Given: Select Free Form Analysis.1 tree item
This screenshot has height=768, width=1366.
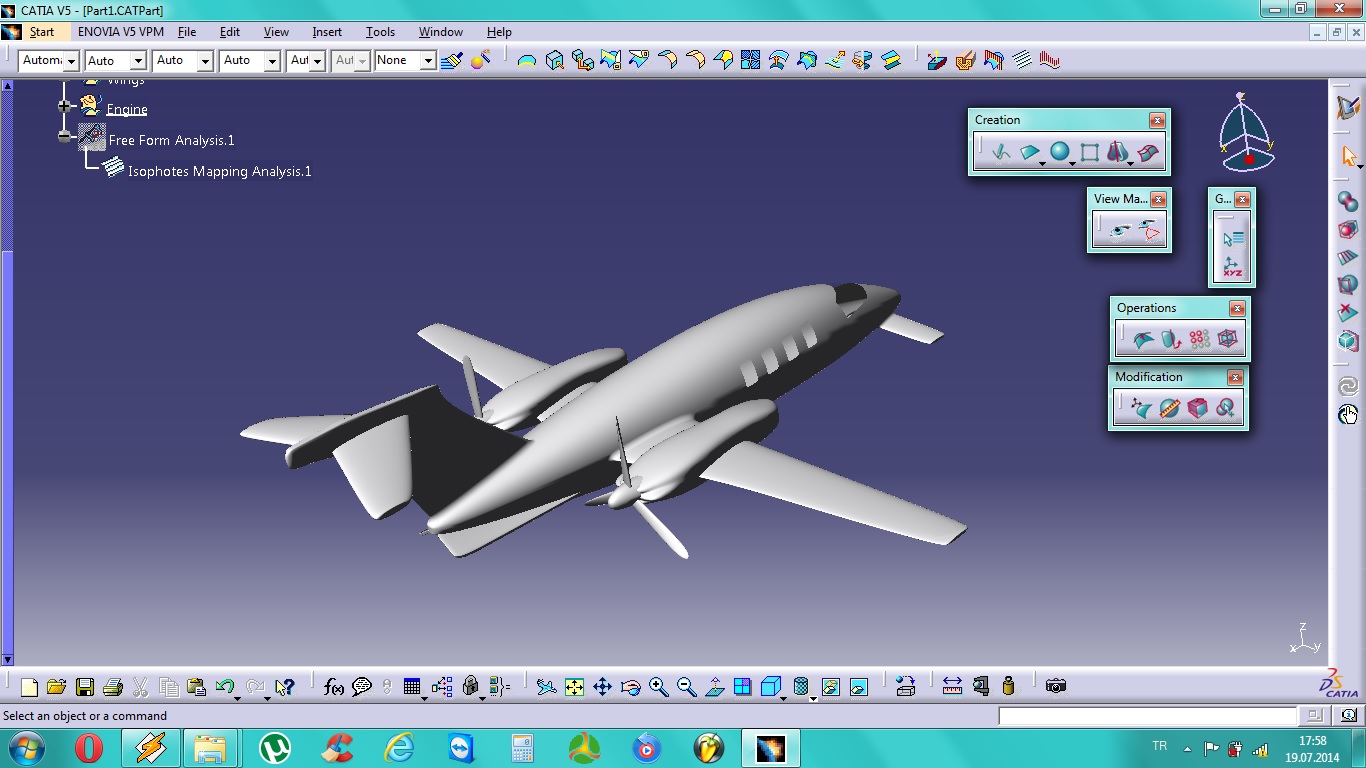Looking at the screenshot, I should (x=172, y=140).
